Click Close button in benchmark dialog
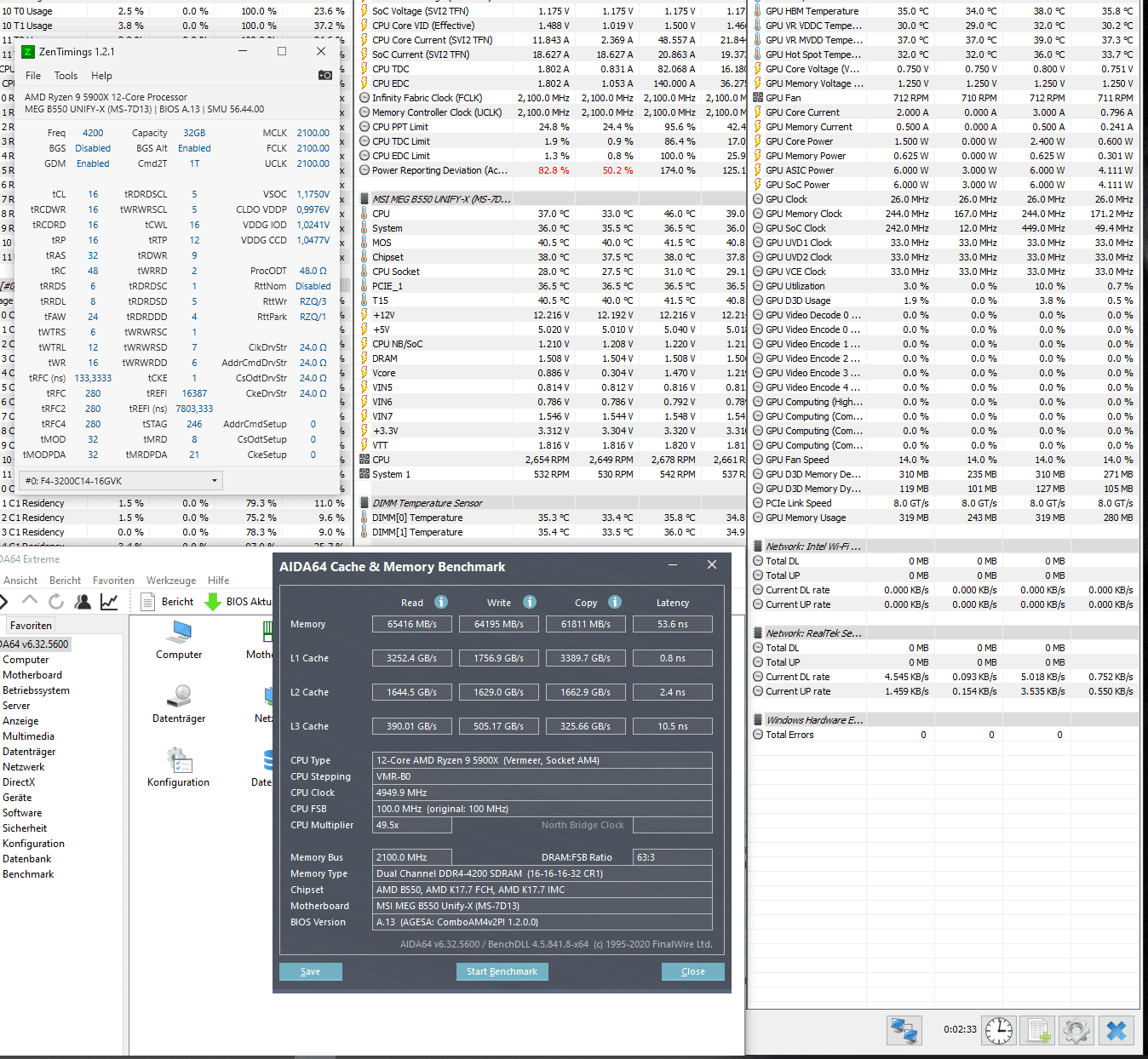 click(x=693, y=971)
